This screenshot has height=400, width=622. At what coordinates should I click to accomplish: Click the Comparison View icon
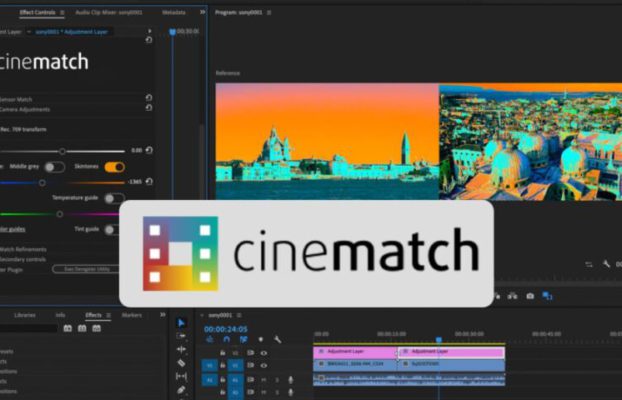[x=547, y=296]
